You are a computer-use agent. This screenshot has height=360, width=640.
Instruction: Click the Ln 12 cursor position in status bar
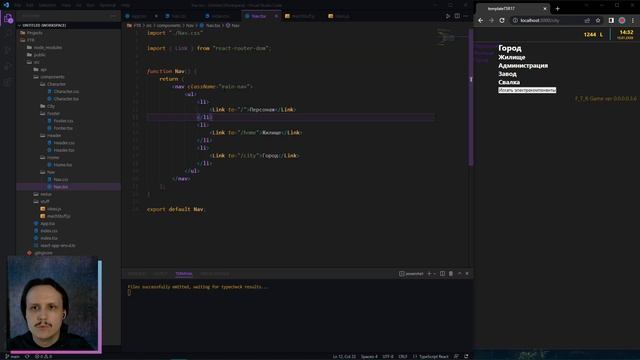344,356
